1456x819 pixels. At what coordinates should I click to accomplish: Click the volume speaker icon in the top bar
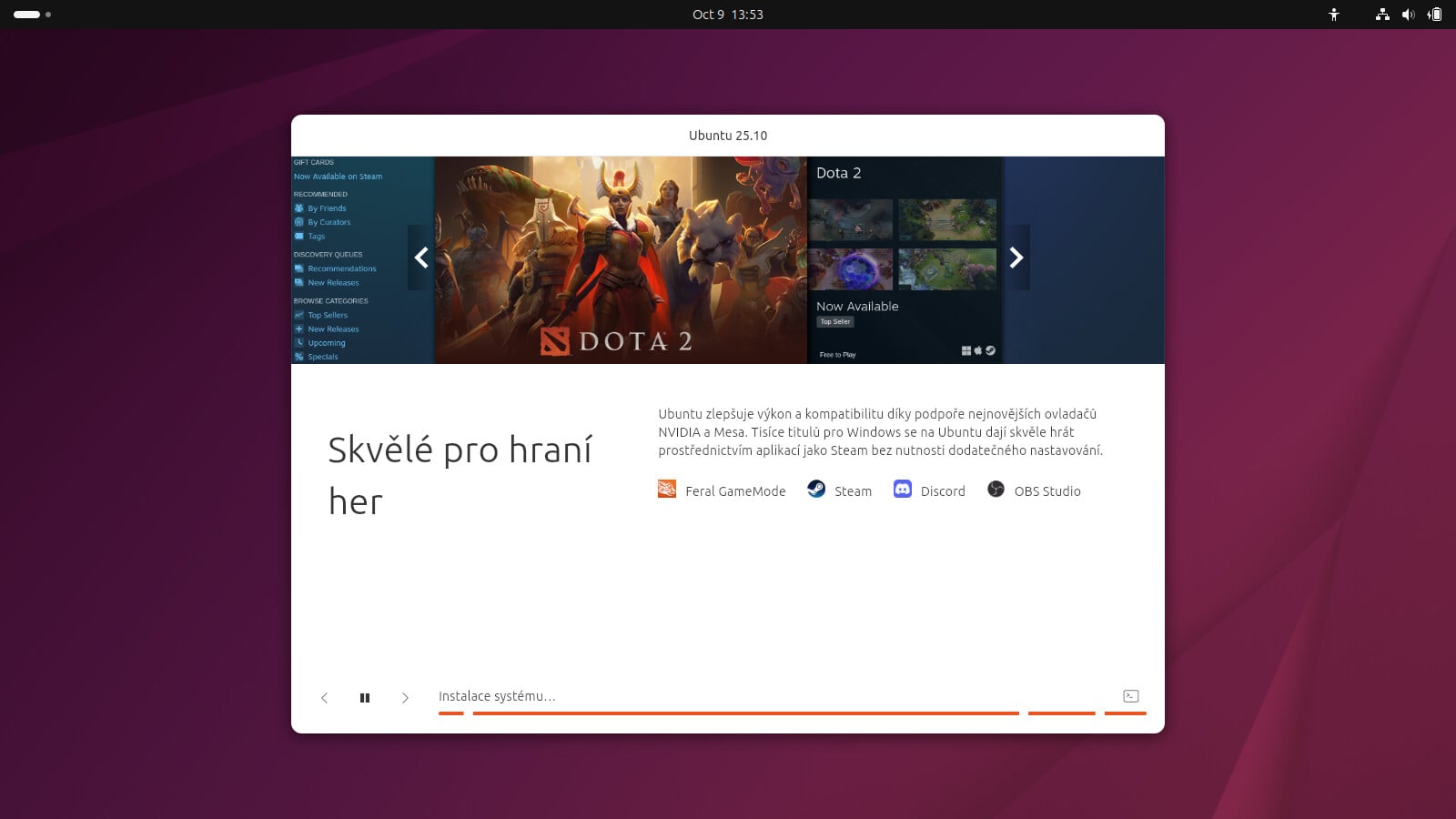[x=1409, y=15]
